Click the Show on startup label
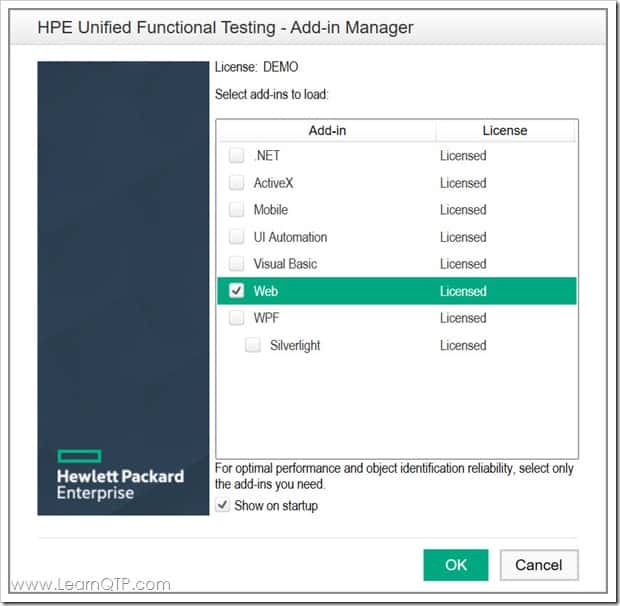Viewport: 620px width, 606px height. 276,506
